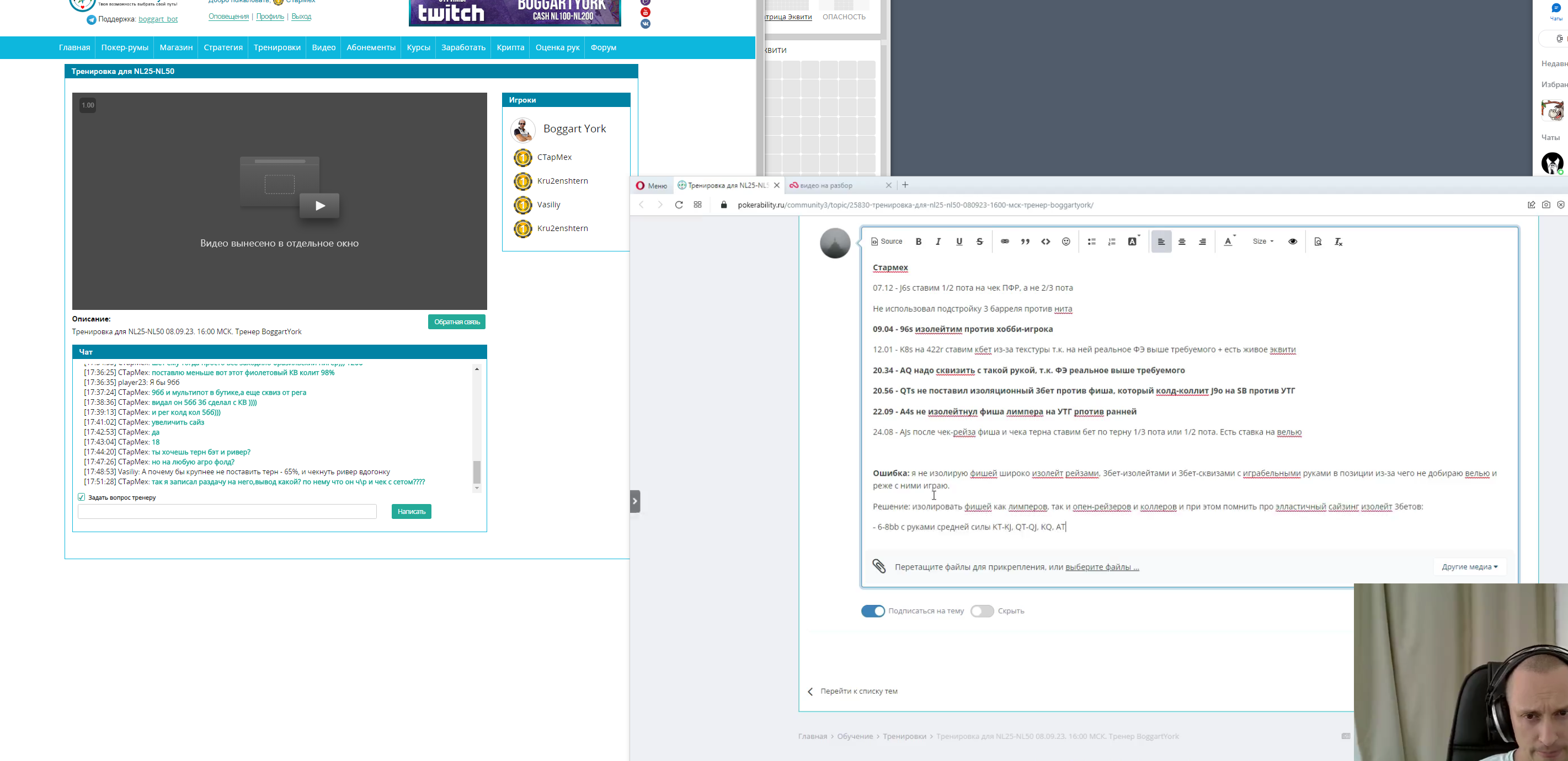
Task: Open a new browser tab
Action: click(905, 185)
